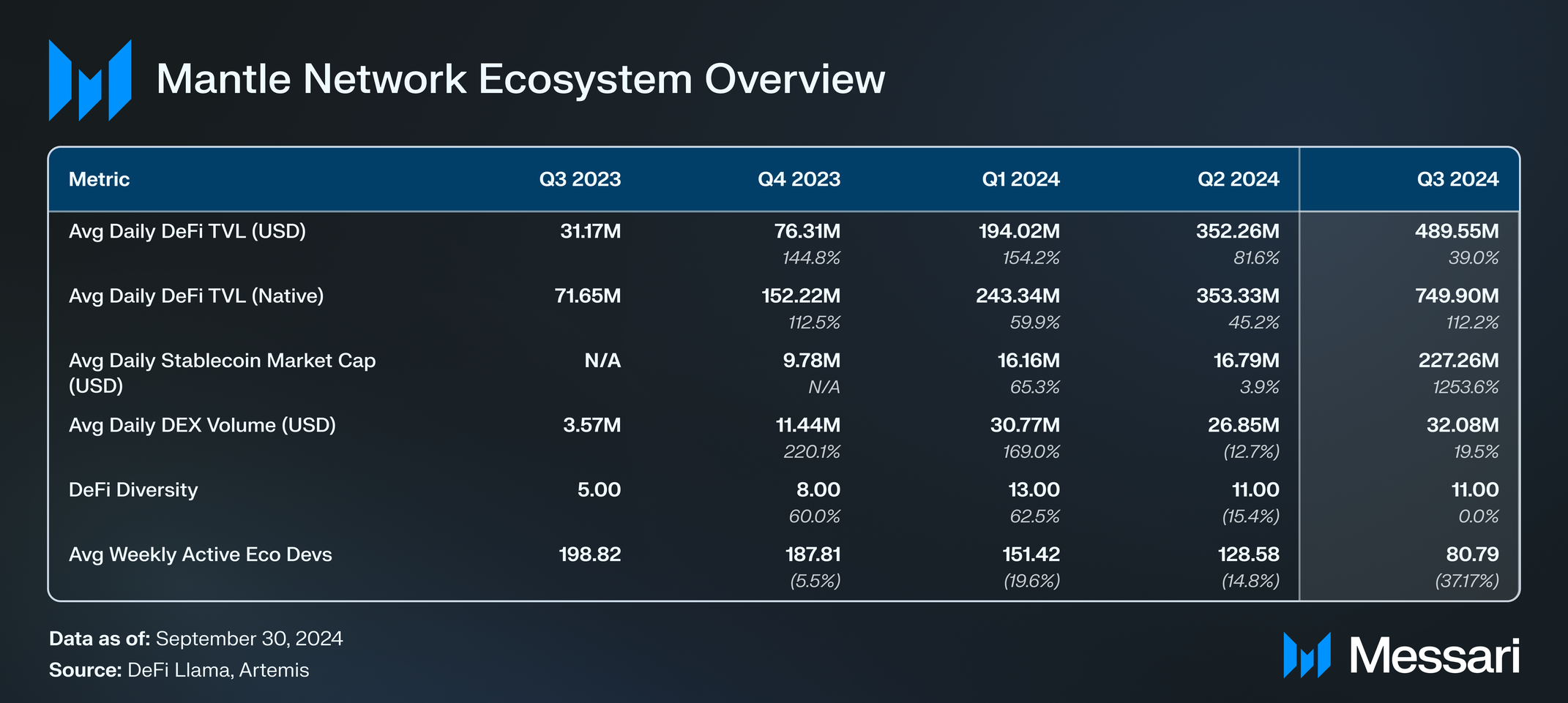1568x703 pixels.
Task: Click the 227.26M value
Action: click(1458, 360)
